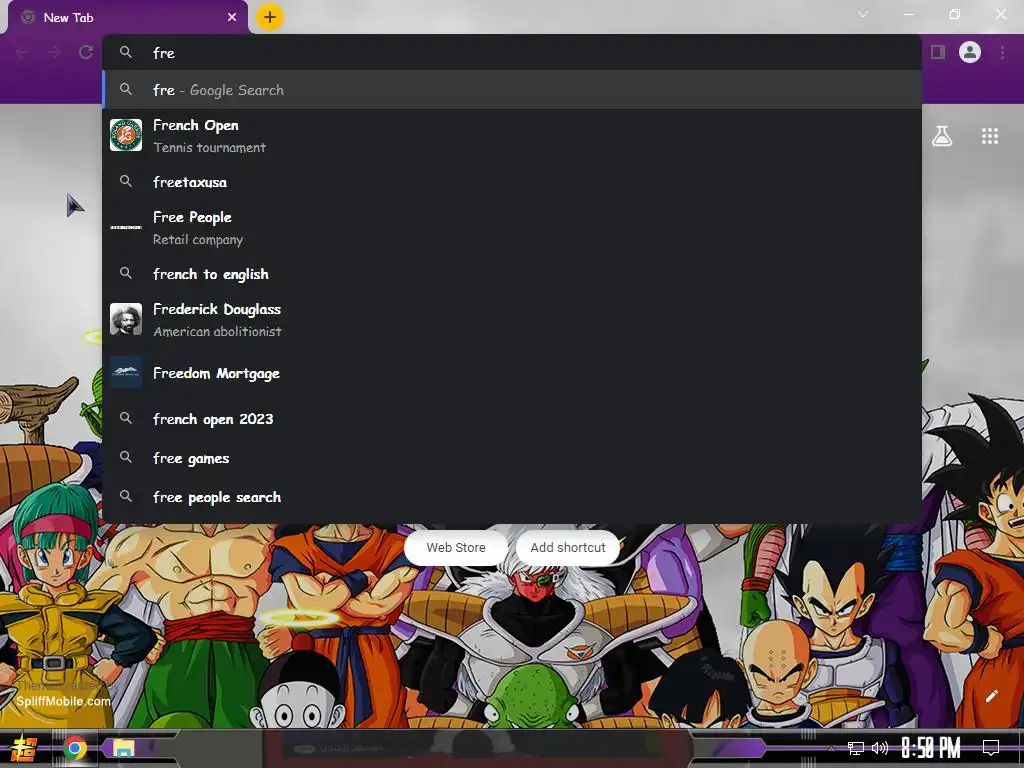Image resolution: width=1024 pixels, height=768 pixels.
Task: Select the 'free people search' suggestion
Action: [512, 498]
